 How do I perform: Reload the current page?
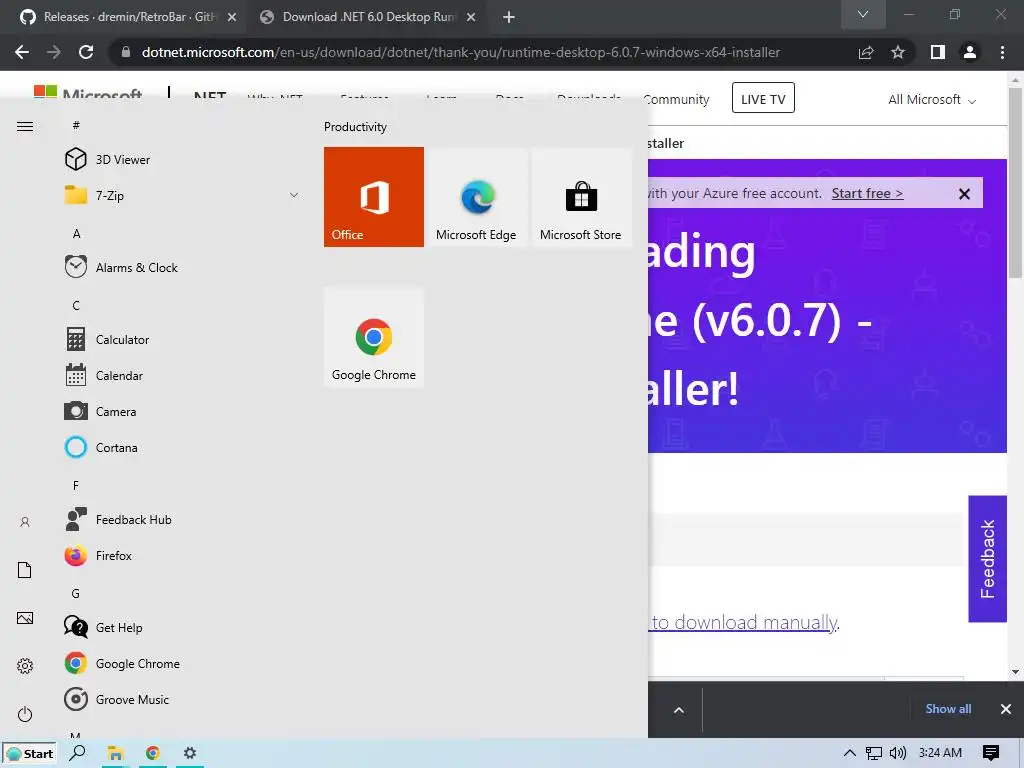coord(86,52)
